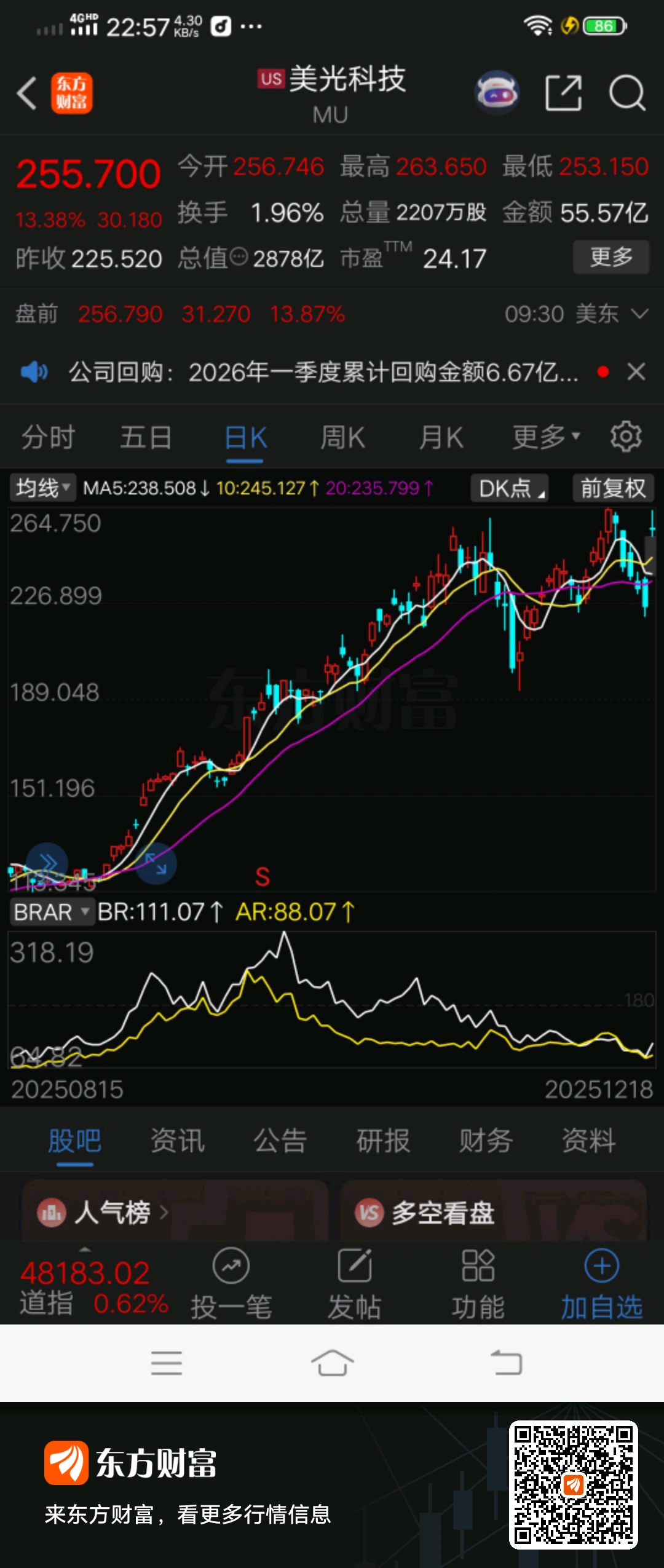The image size is (664, 1568).
Task: Tap the 道指 48183.02 index ticker
Action: click(x=94, y=1288)
